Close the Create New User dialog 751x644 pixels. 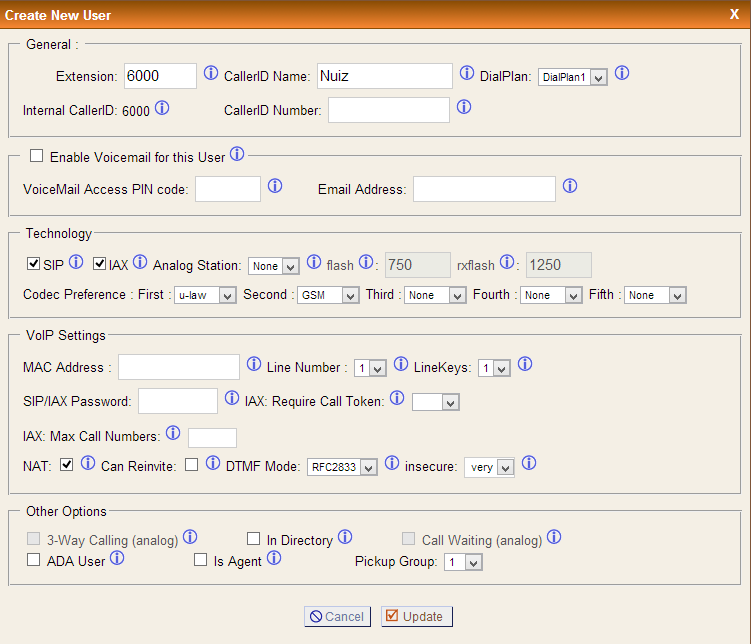click(734, 14)
